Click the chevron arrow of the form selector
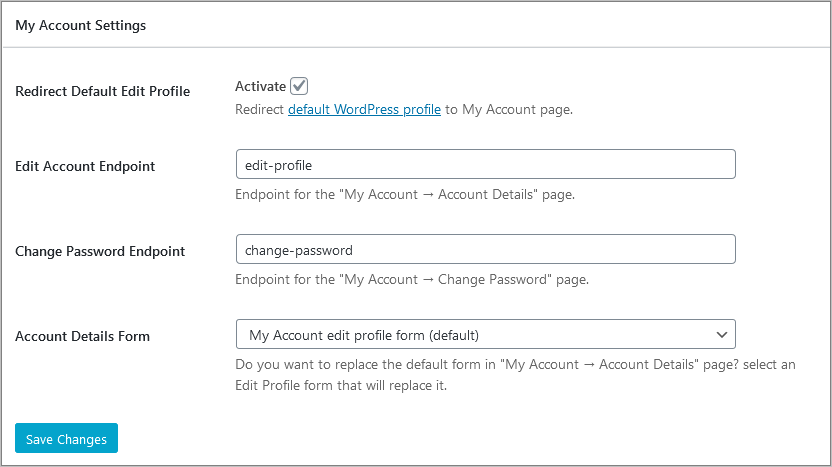The height and width of the screenshot is (467, 832). tap(722, 335)
